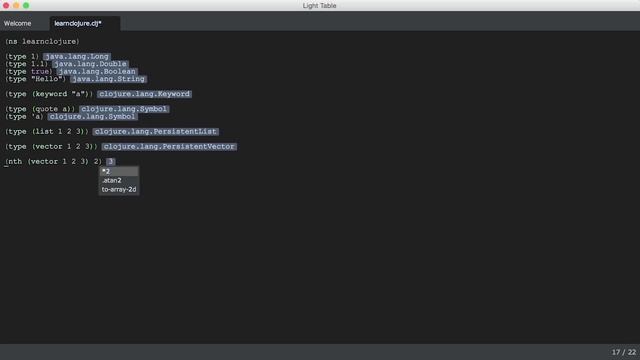This screenshot has height=360, width=640.
Task: Click the clojure.lang.PersistentList inline result
Action: tap(156, 131)
